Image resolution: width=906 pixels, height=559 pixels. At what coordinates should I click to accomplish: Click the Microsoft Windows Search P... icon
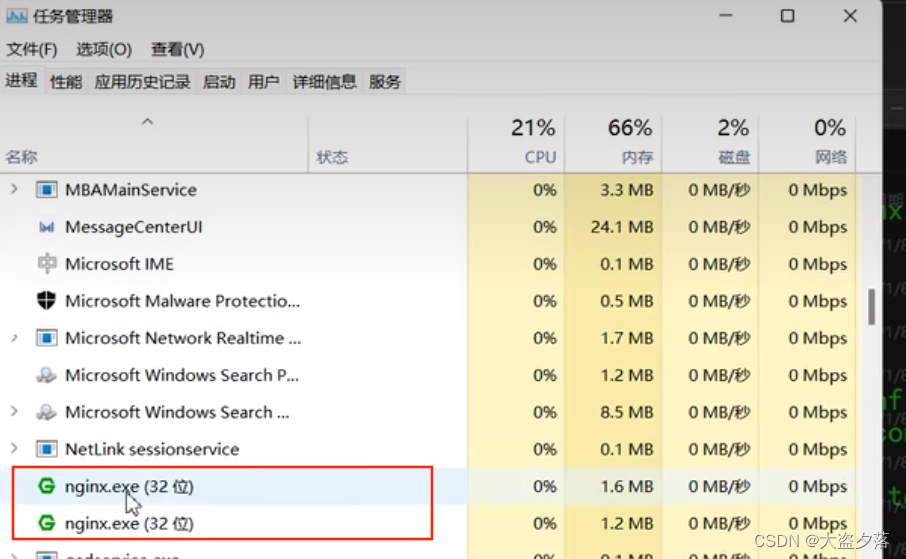coord(47,375)
